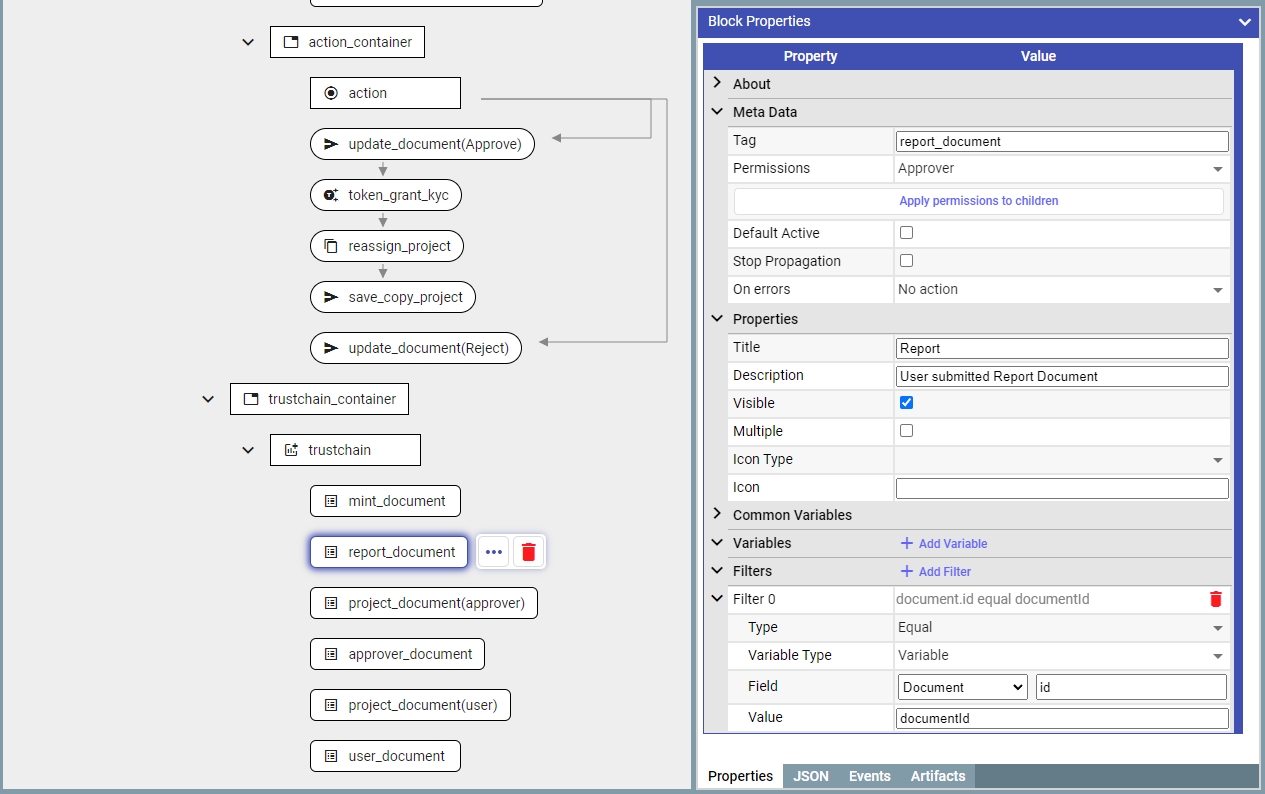Click the mint_document block icon
The height and width of the screenshot is (794, 1265).
pos(331,501)
